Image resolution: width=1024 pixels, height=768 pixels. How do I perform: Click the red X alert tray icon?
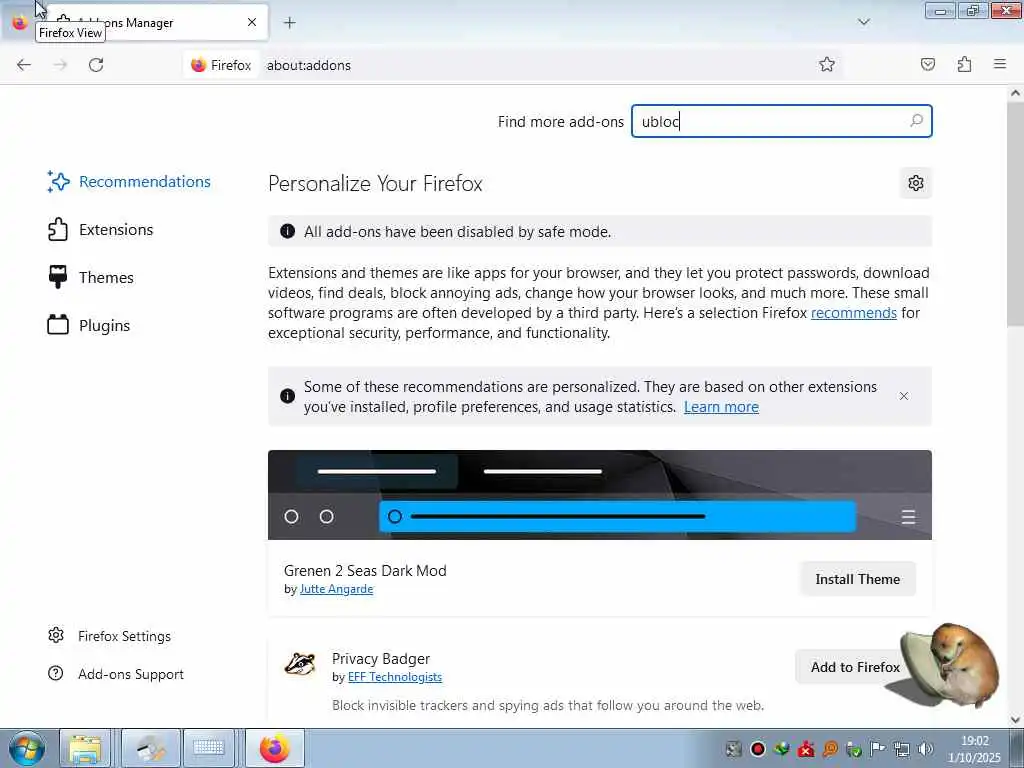point(806,749)
